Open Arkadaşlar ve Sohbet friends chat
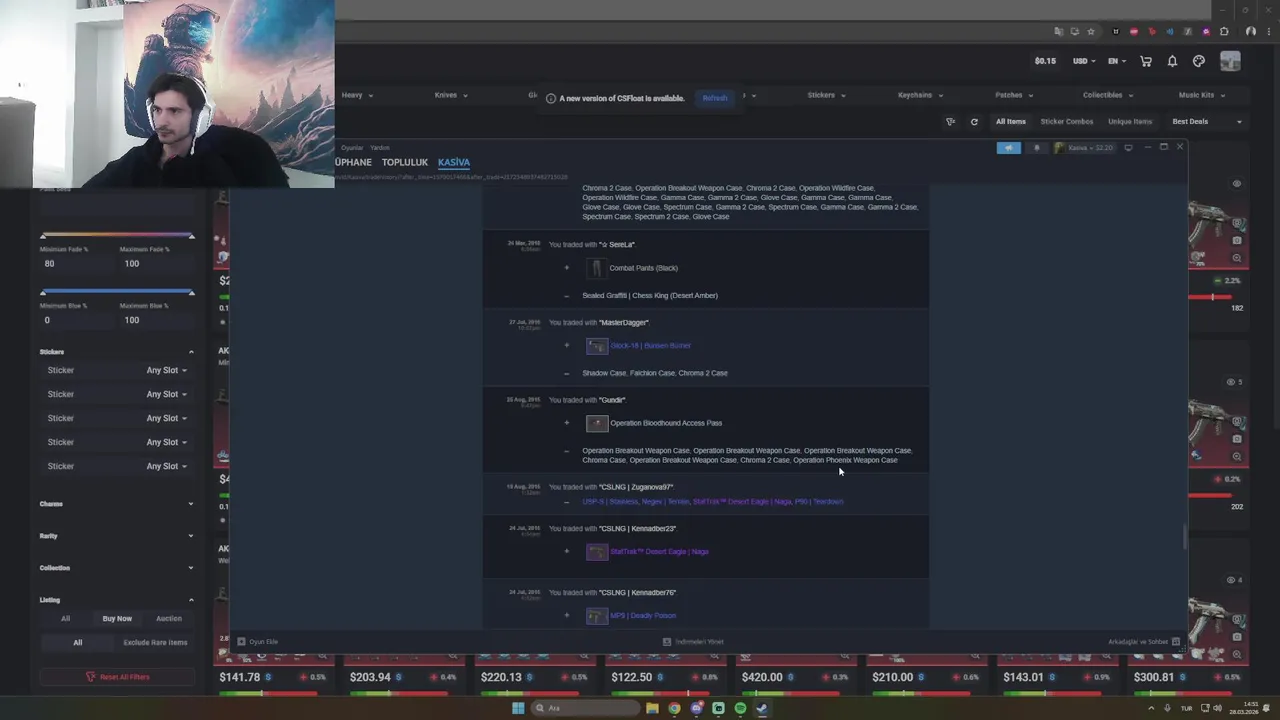 1144,642
